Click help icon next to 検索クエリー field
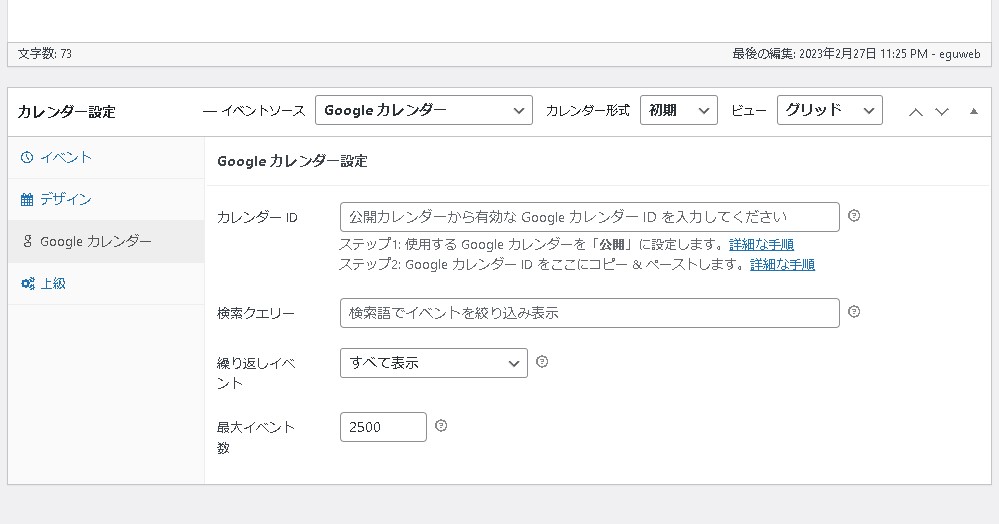 [x=854, y=312]
